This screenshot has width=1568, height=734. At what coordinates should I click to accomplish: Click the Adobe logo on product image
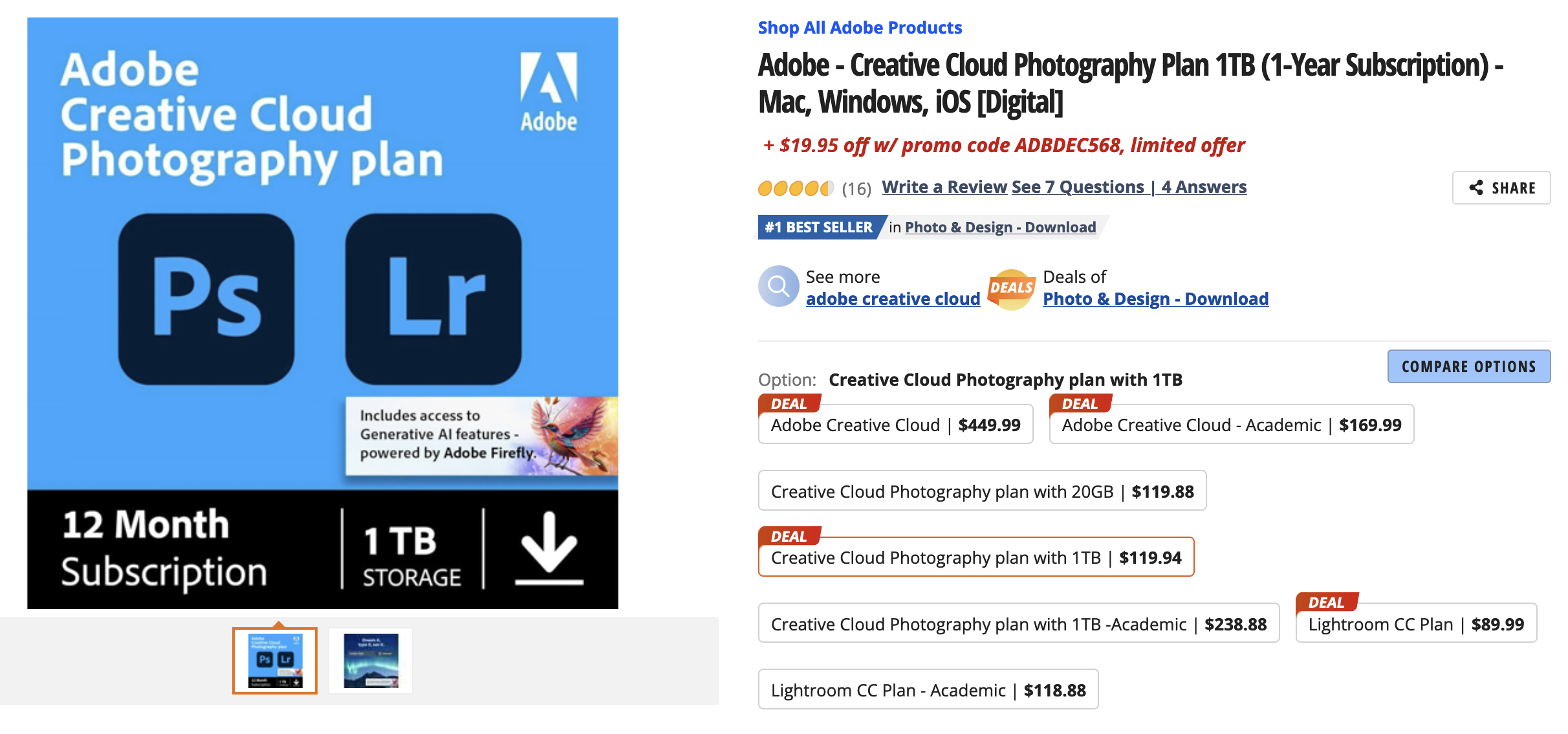click(x=549, y=91)
